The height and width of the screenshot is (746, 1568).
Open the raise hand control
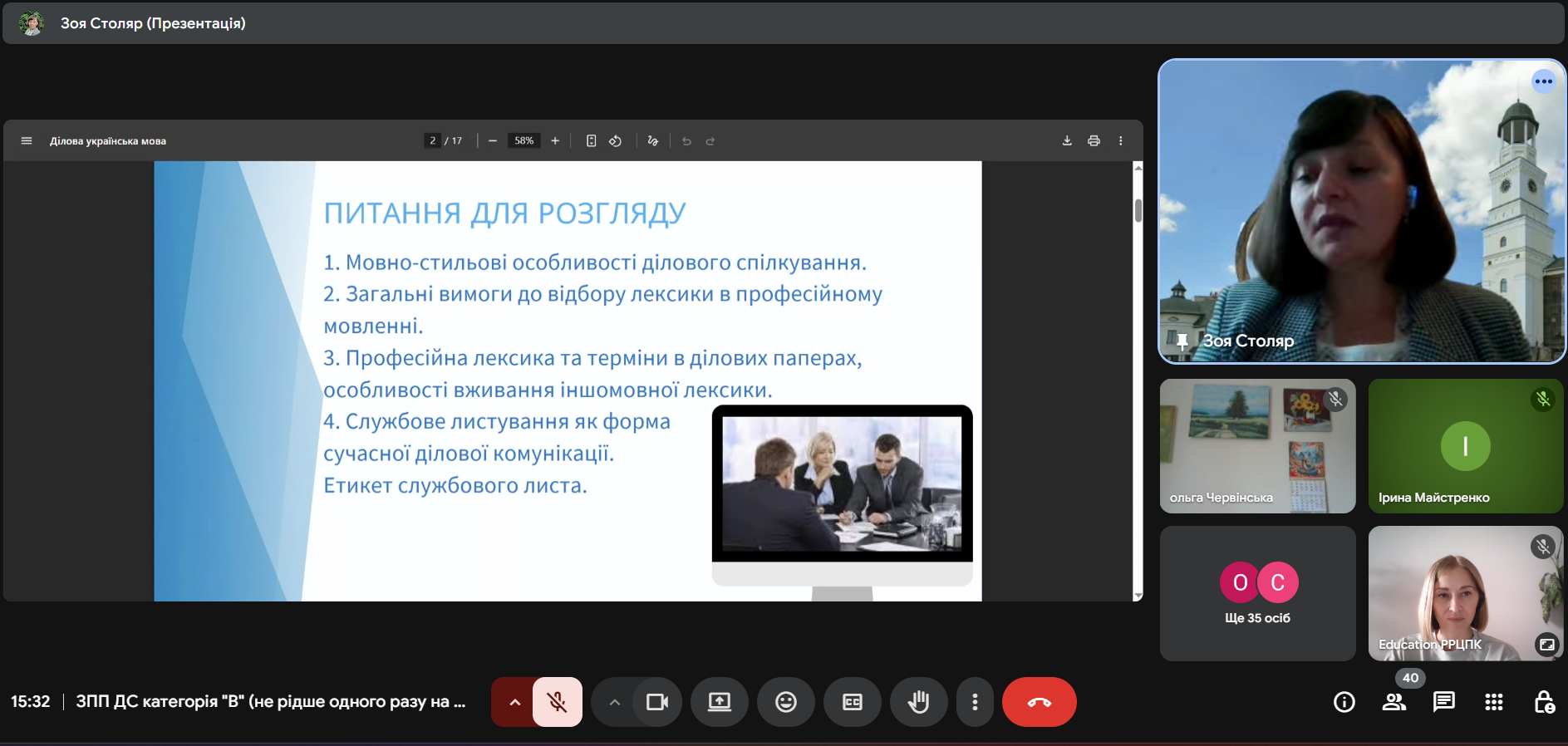(x=918, y=702)
